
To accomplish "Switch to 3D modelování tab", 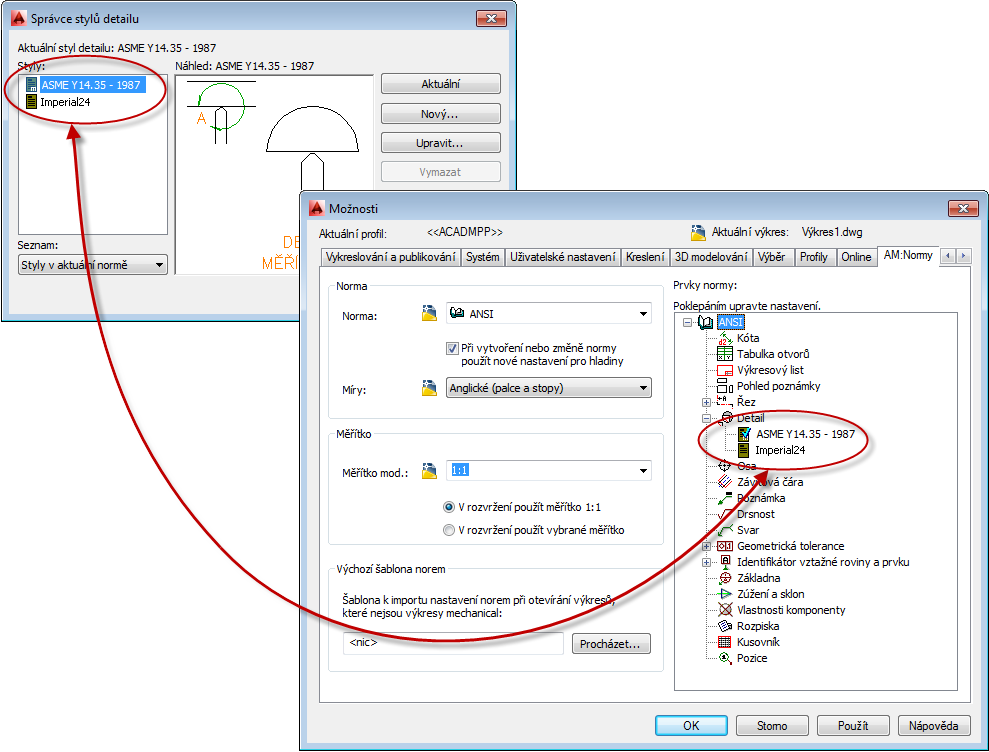I will click(x=711, y=257).
